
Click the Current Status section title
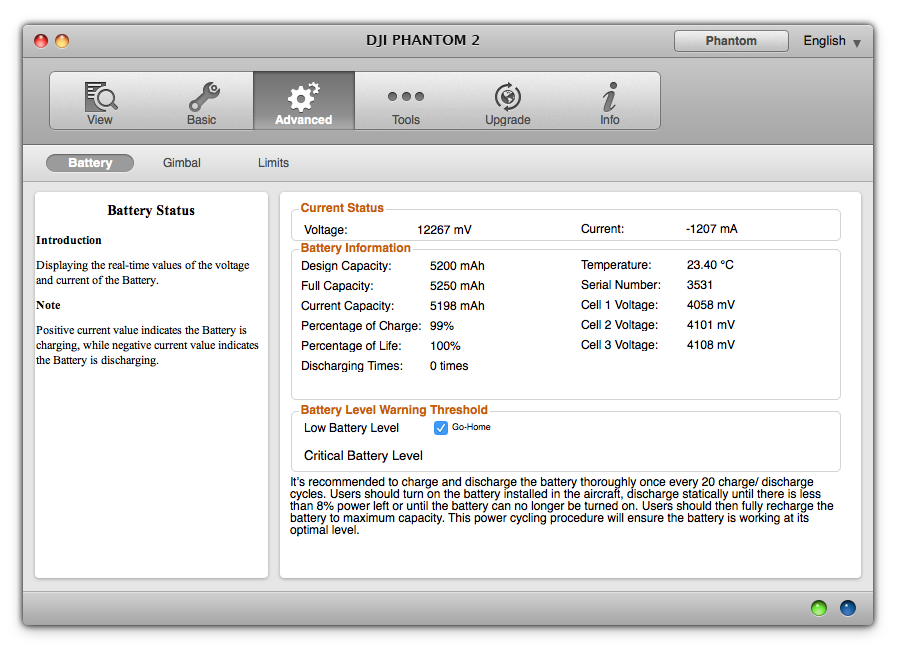(342, 208)
